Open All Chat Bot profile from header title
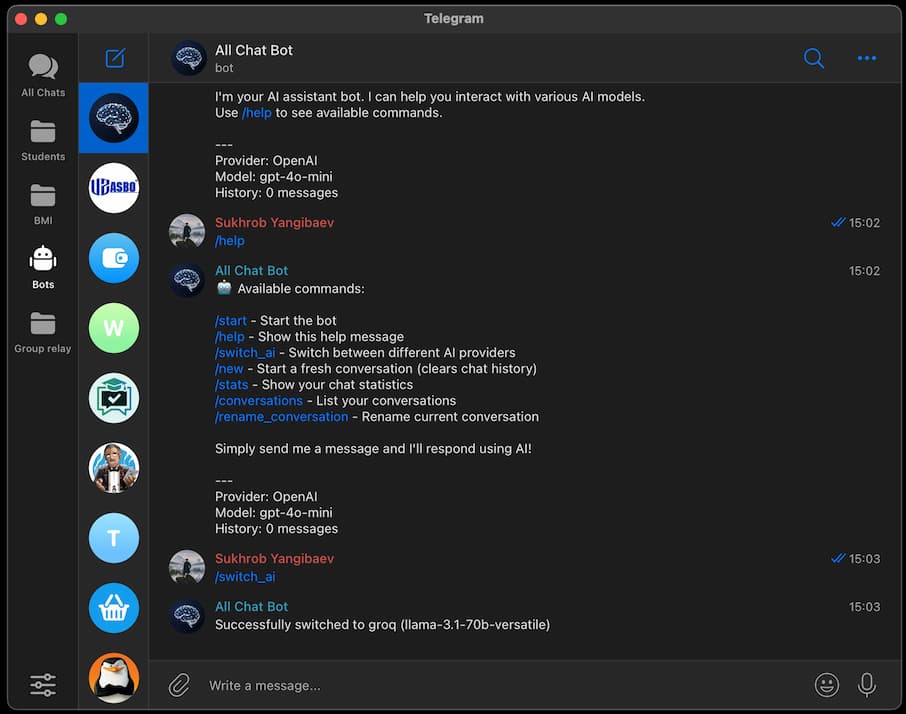This screenshot has width=906, height=714. point(254,50)
